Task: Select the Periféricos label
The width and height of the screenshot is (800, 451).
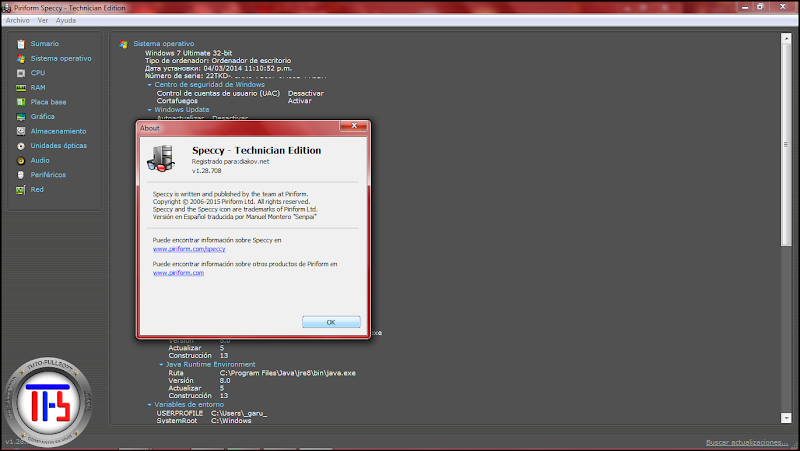Action: [48, 175]
